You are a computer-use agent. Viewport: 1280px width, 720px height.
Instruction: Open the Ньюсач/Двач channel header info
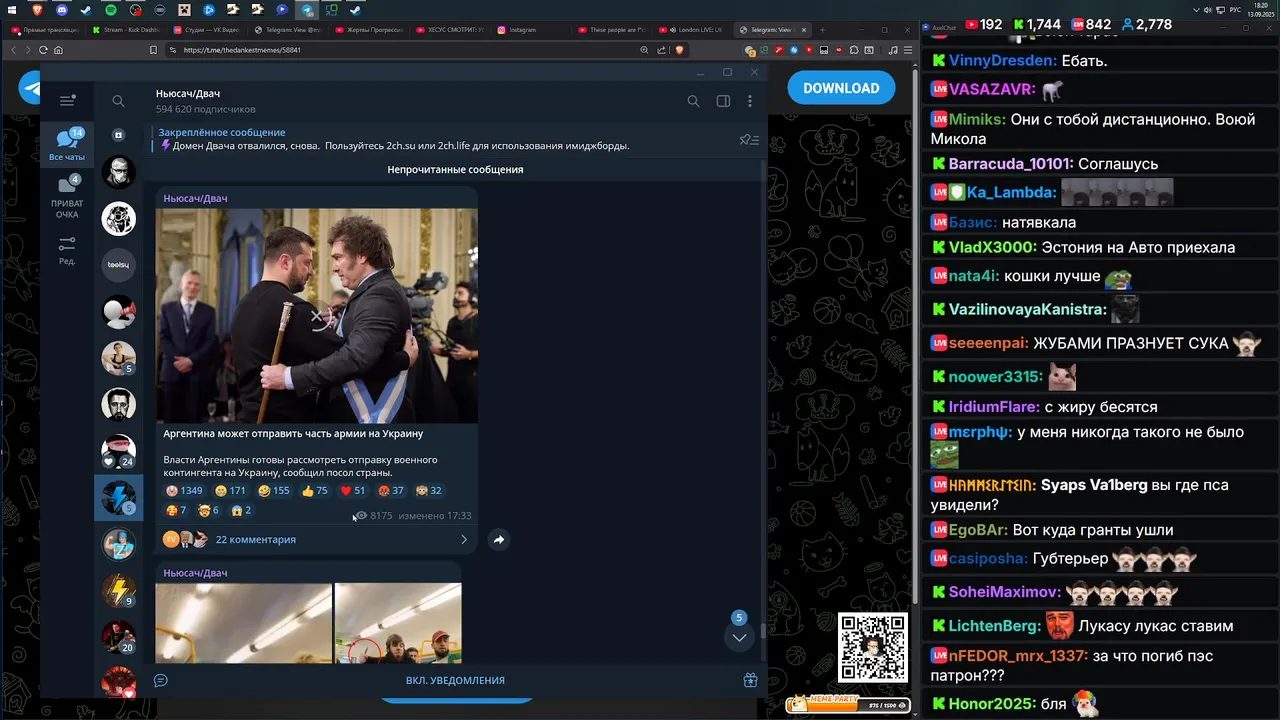coord(206,101)
